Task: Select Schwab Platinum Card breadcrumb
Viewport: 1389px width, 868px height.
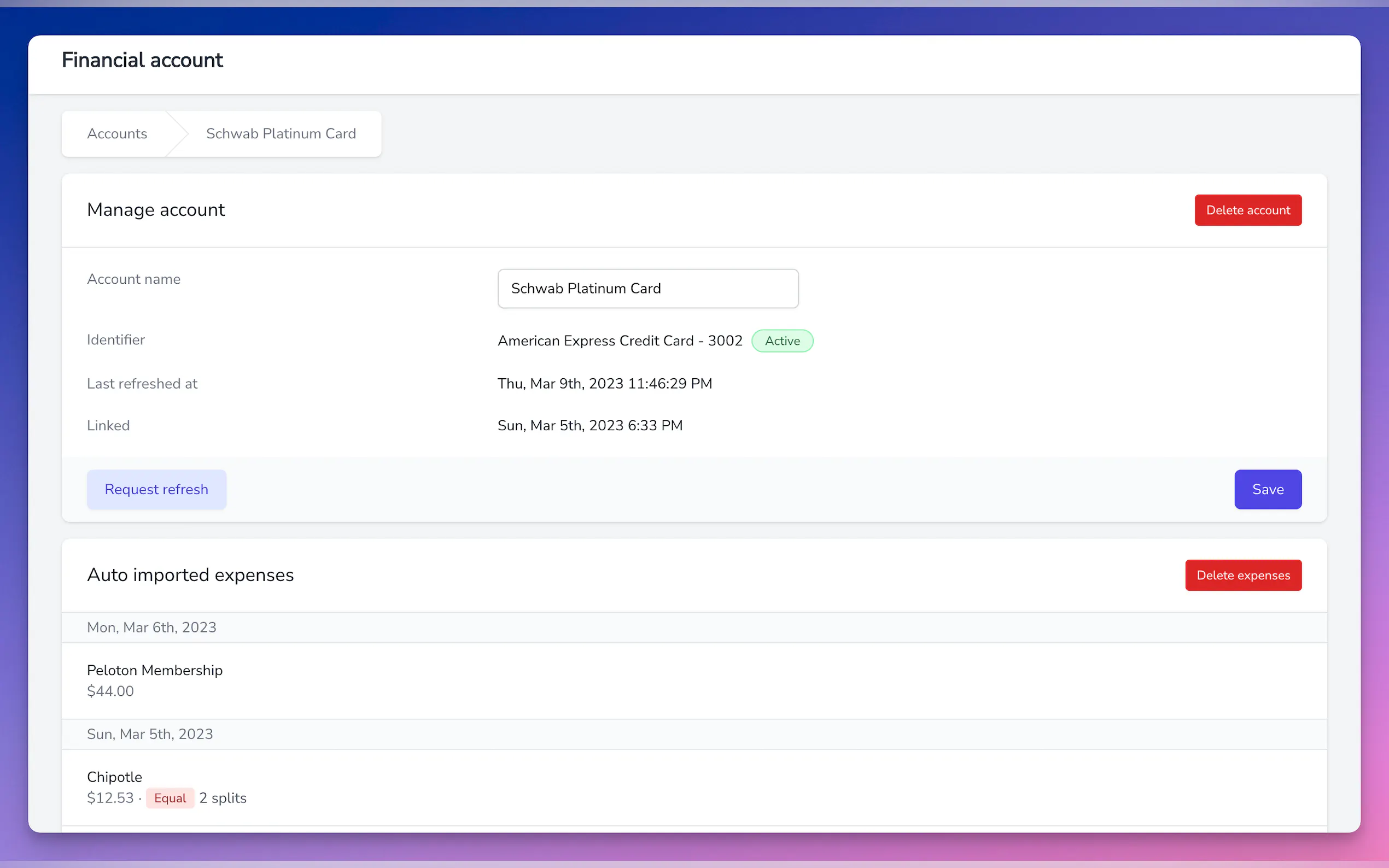Action: [281, 134]
